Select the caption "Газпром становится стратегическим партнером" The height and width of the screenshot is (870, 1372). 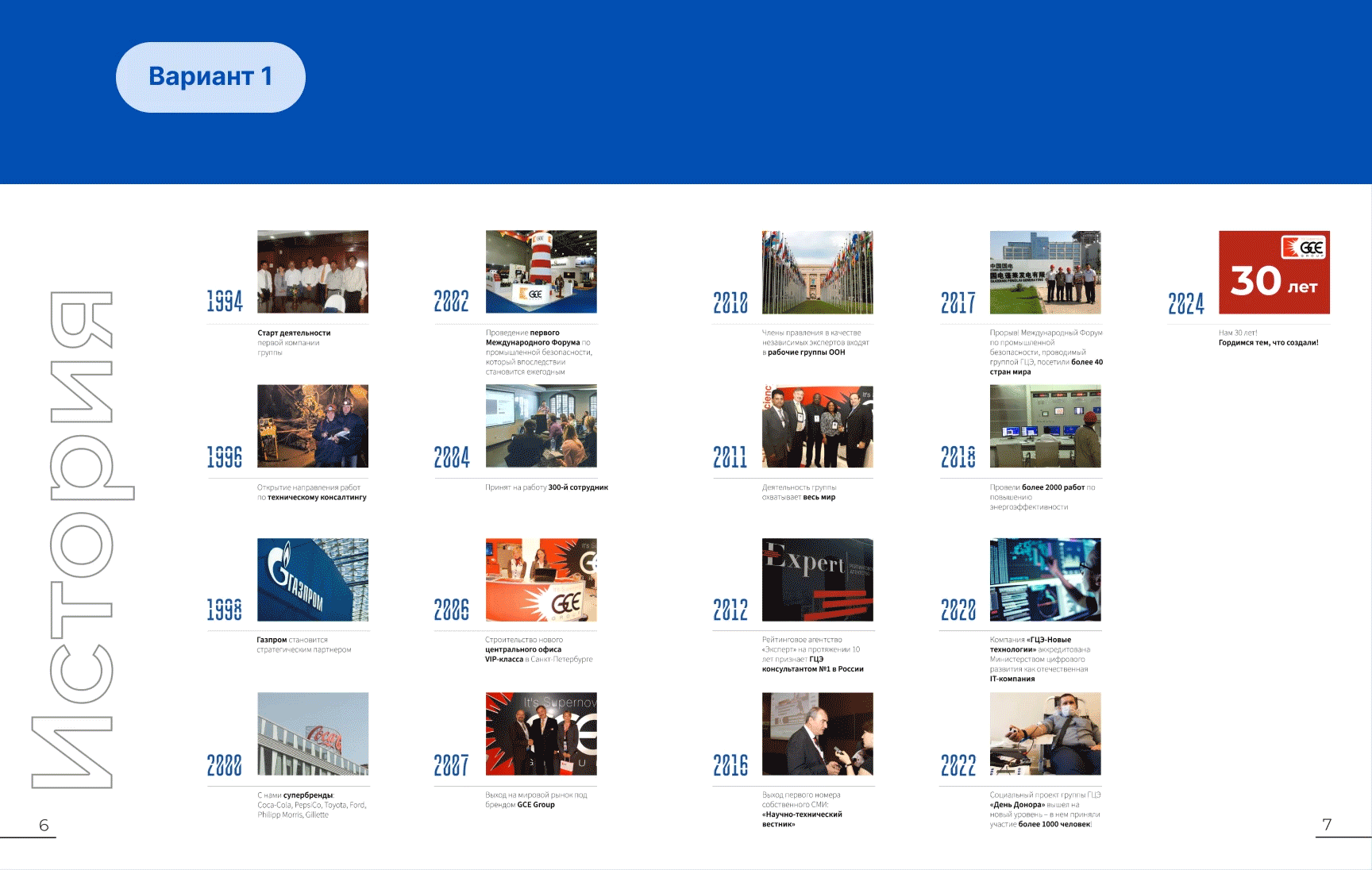(x=304, y=645)
